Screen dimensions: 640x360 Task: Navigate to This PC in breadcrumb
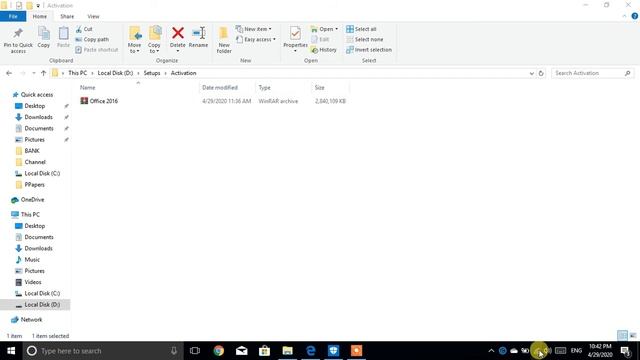click(x=78, y=73)
